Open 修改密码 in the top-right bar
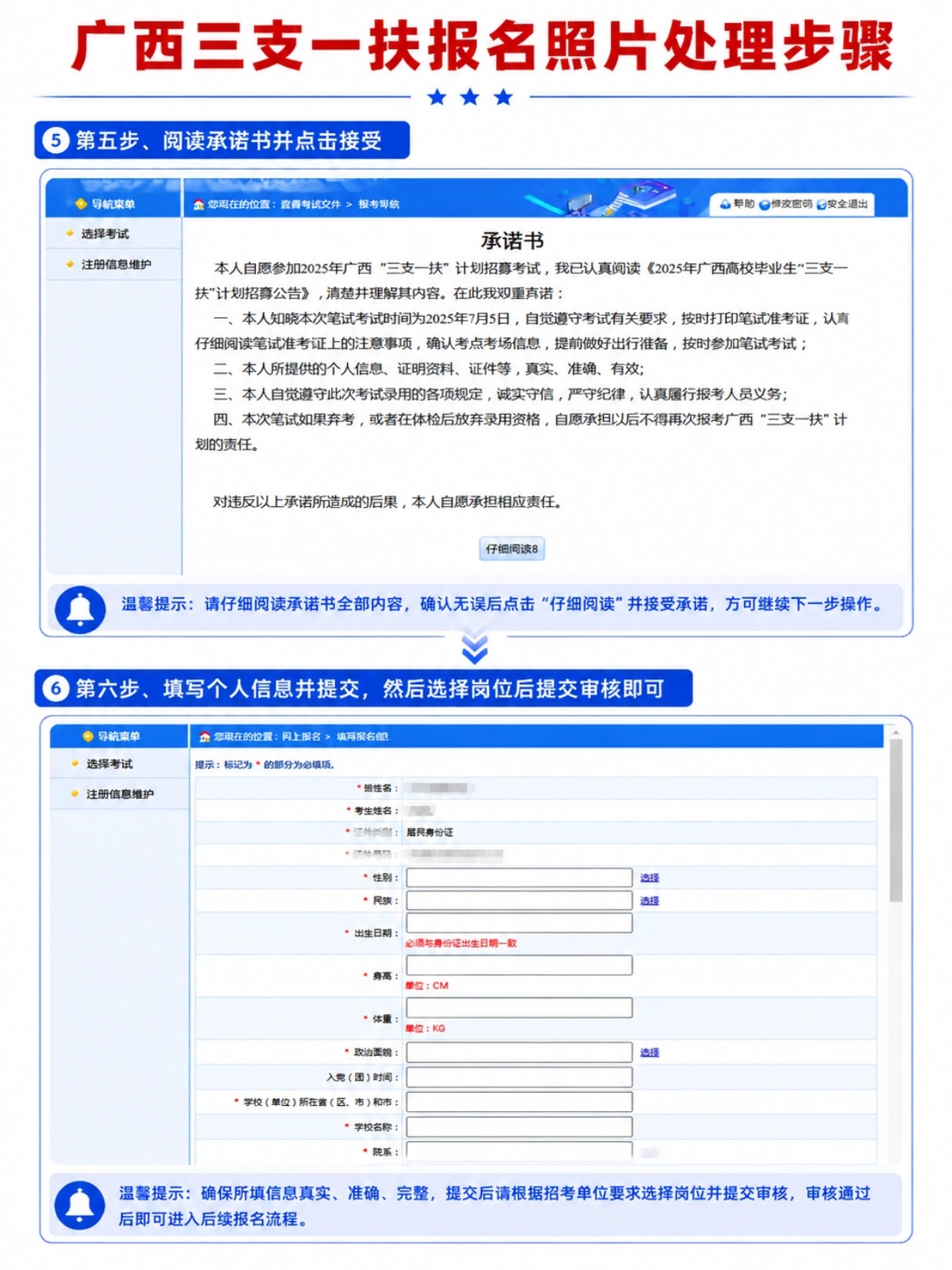 (x=786, y=204)
